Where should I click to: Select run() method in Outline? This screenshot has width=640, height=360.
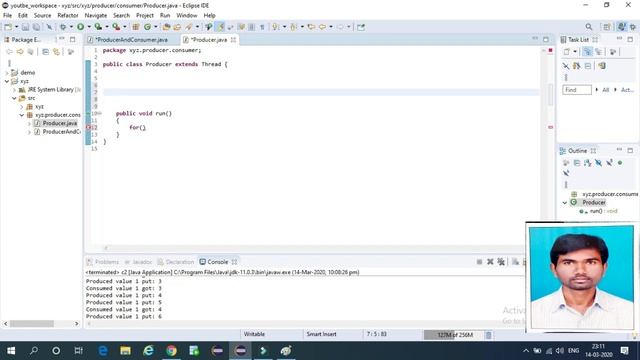click(603, 211)
